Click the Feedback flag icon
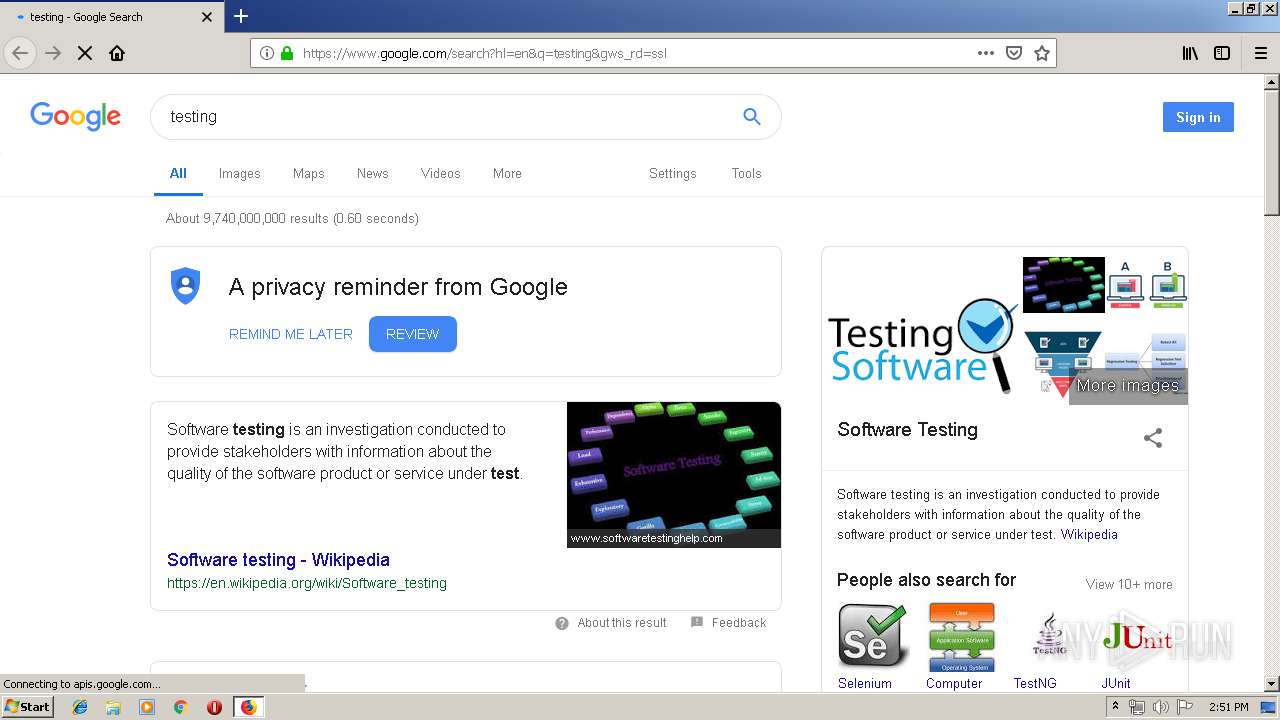 [x=697, y=622]
